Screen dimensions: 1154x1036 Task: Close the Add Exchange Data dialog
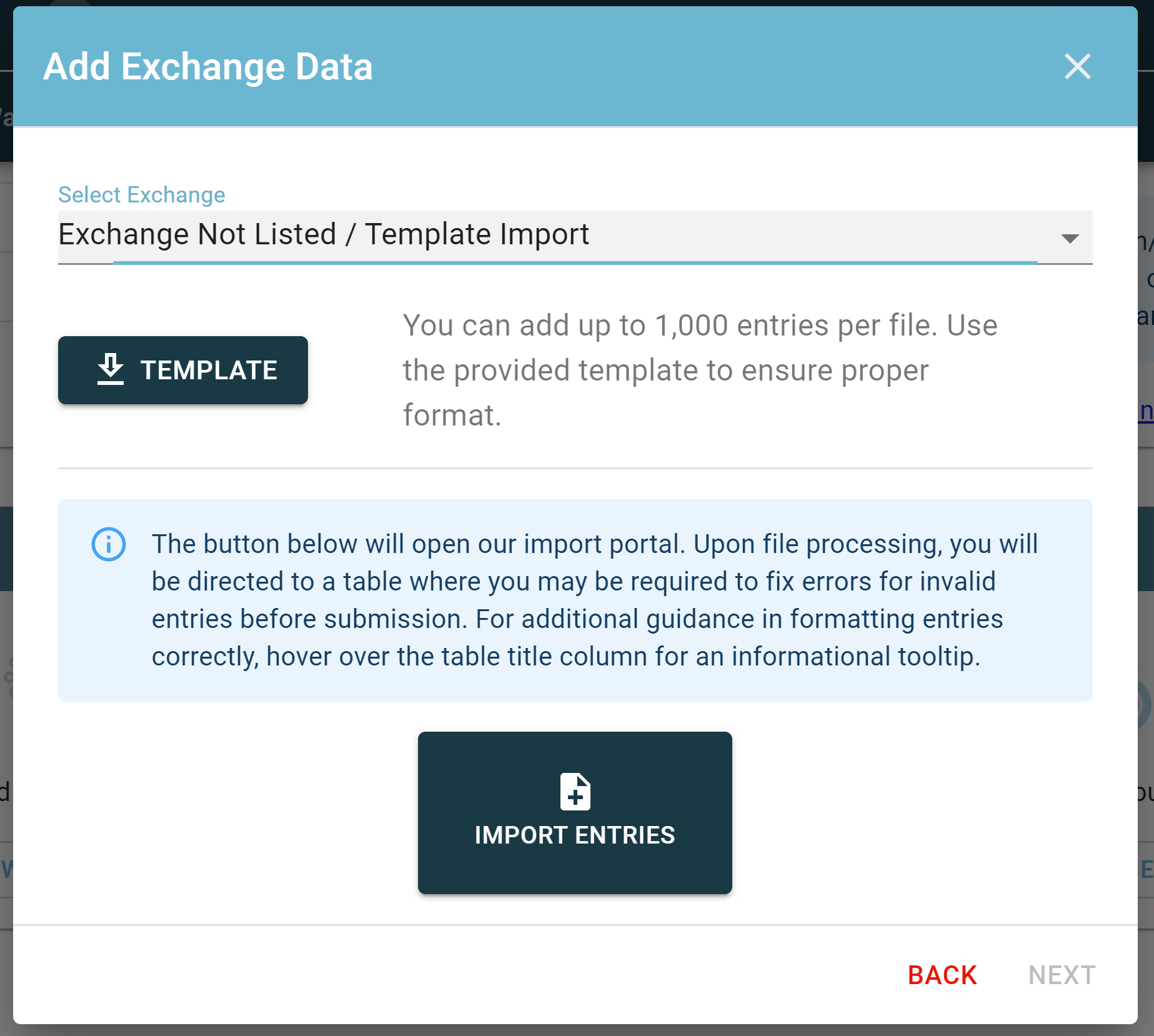pyautogui.click(x=1077, y=66)
